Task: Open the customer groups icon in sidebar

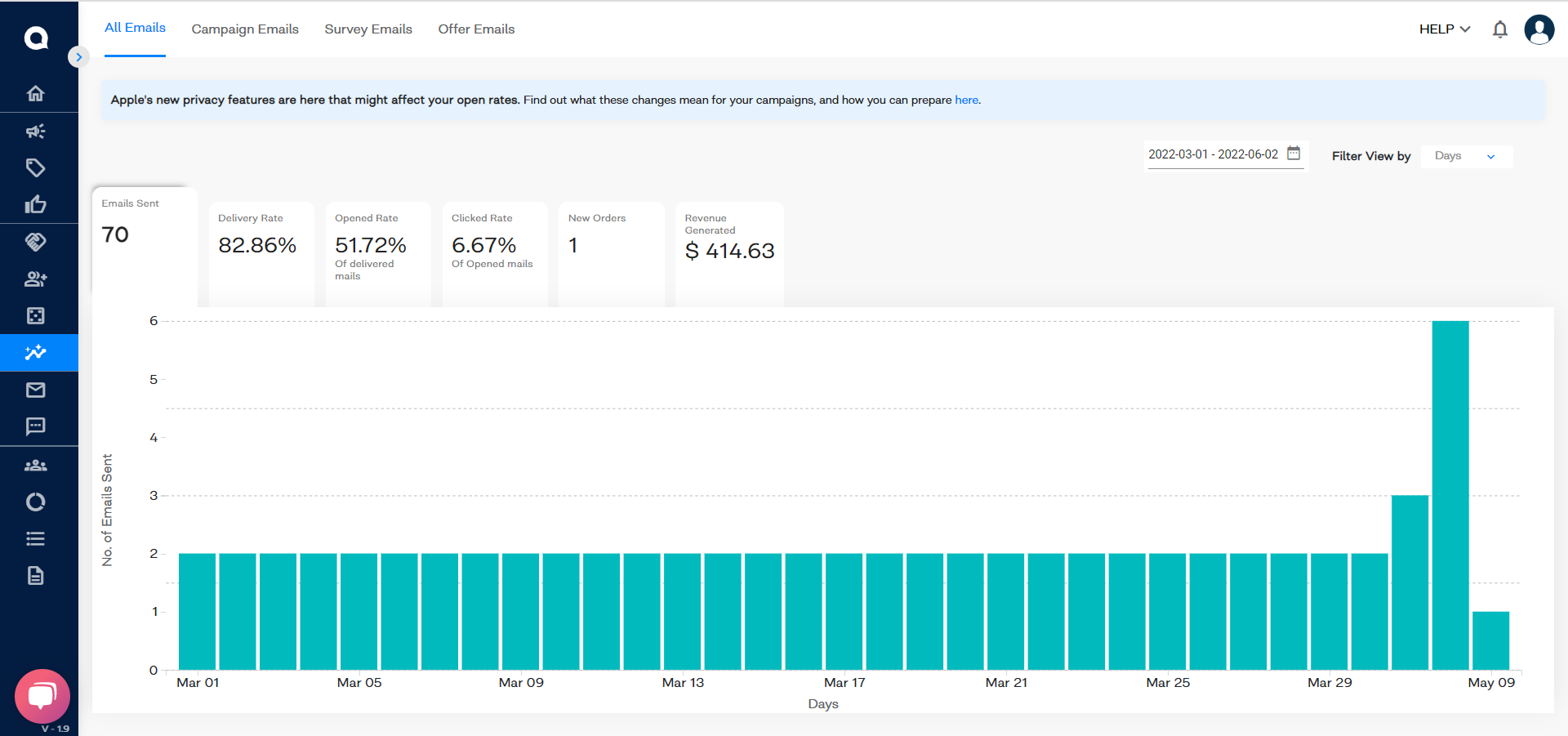Action: tap(35, 466)
